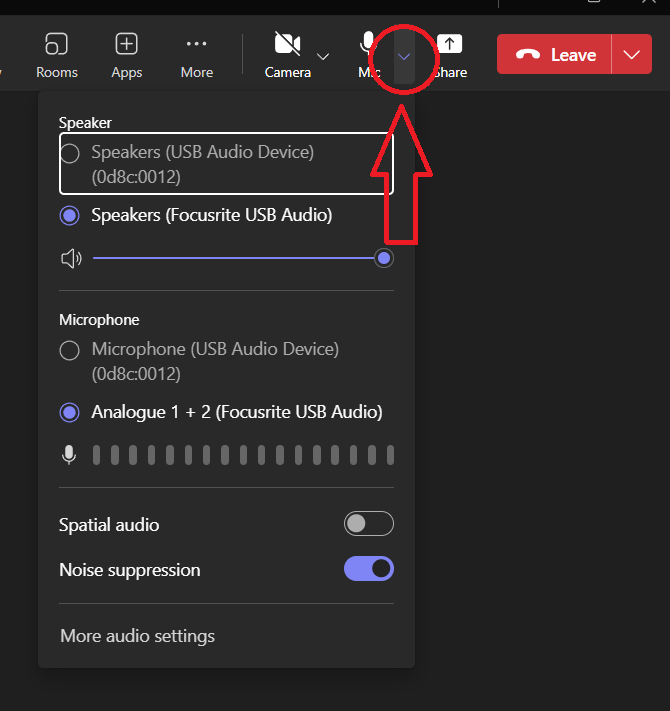Screen dimensions: 670x711
Task: Expand the Camera options chevron
Action: click(323, 56)
